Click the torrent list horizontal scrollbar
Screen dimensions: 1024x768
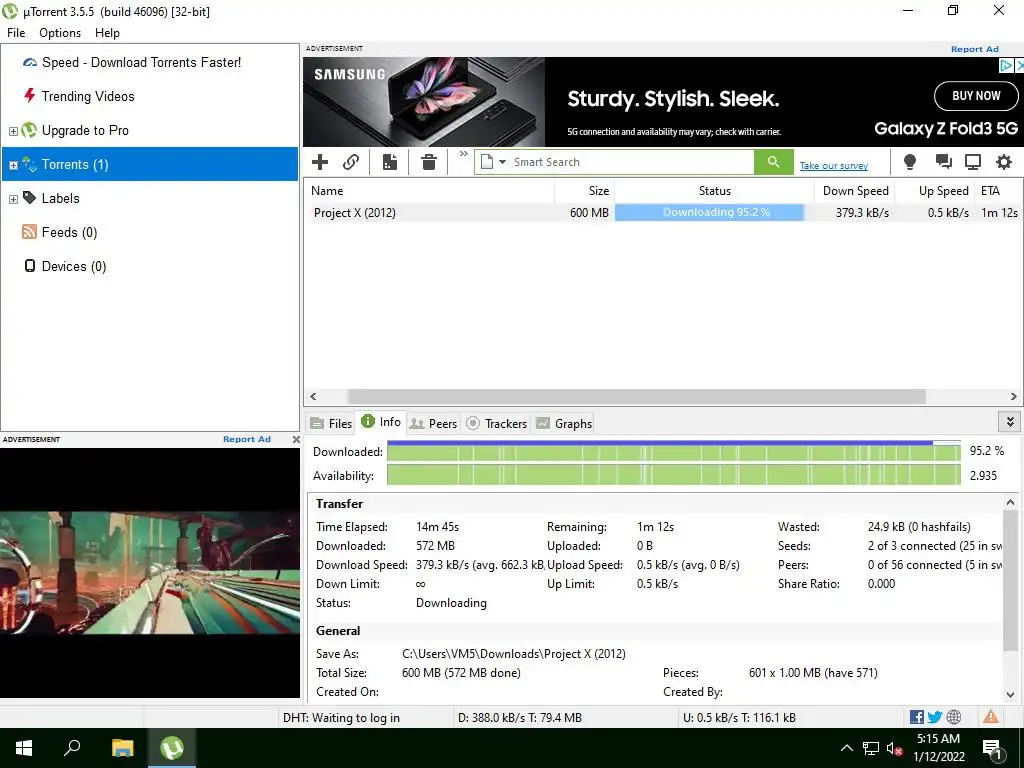pyautogui.click(x=637, y=396)
